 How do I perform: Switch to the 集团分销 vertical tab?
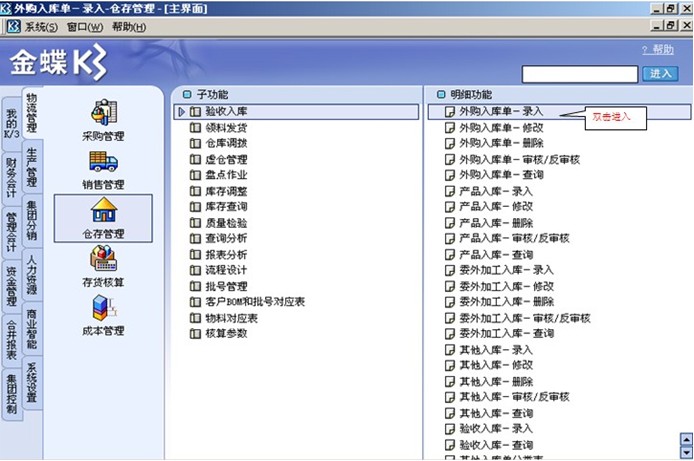32,220
